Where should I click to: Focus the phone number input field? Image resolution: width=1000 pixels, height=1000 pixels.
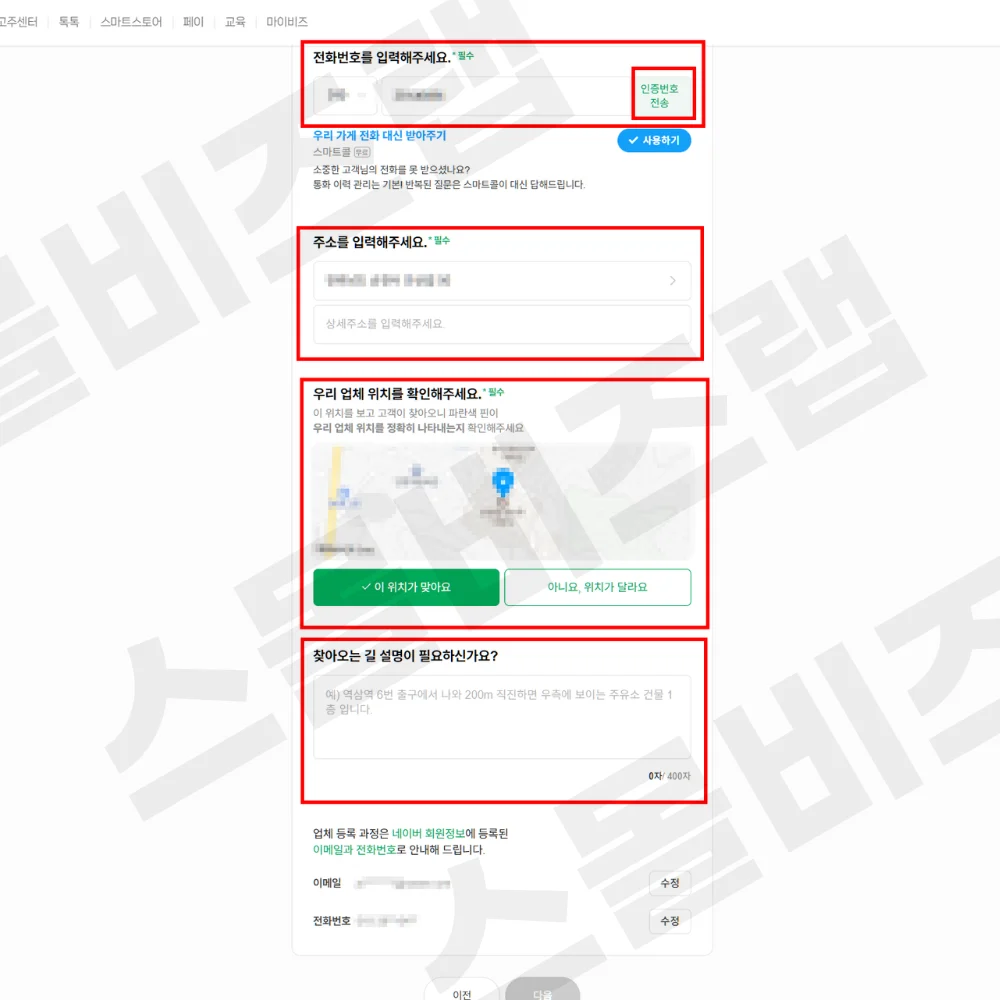pyautogui.click(x=507, y=96)
